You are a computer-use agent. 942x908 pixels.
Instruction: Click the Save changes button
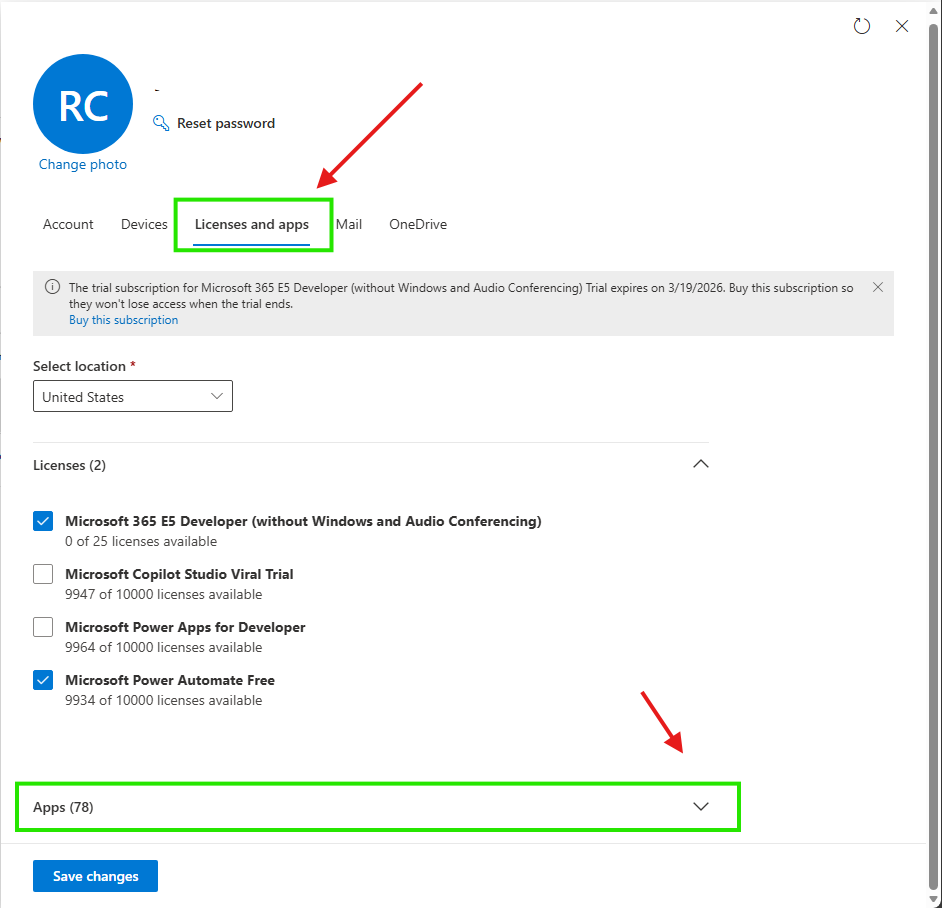pyautogui.click(x=96, y=876)
